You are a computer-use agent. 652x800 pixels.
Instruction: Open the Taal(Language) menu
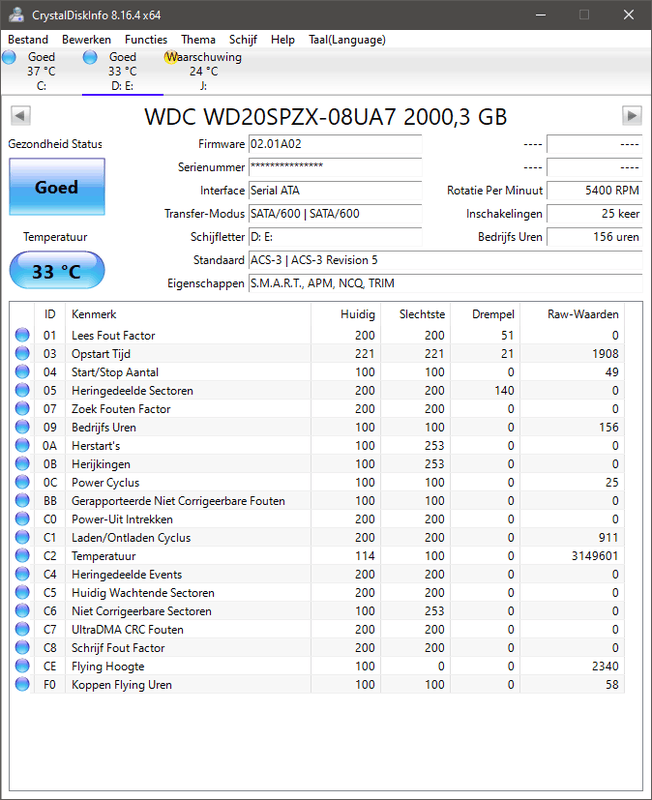click(347, 40)
